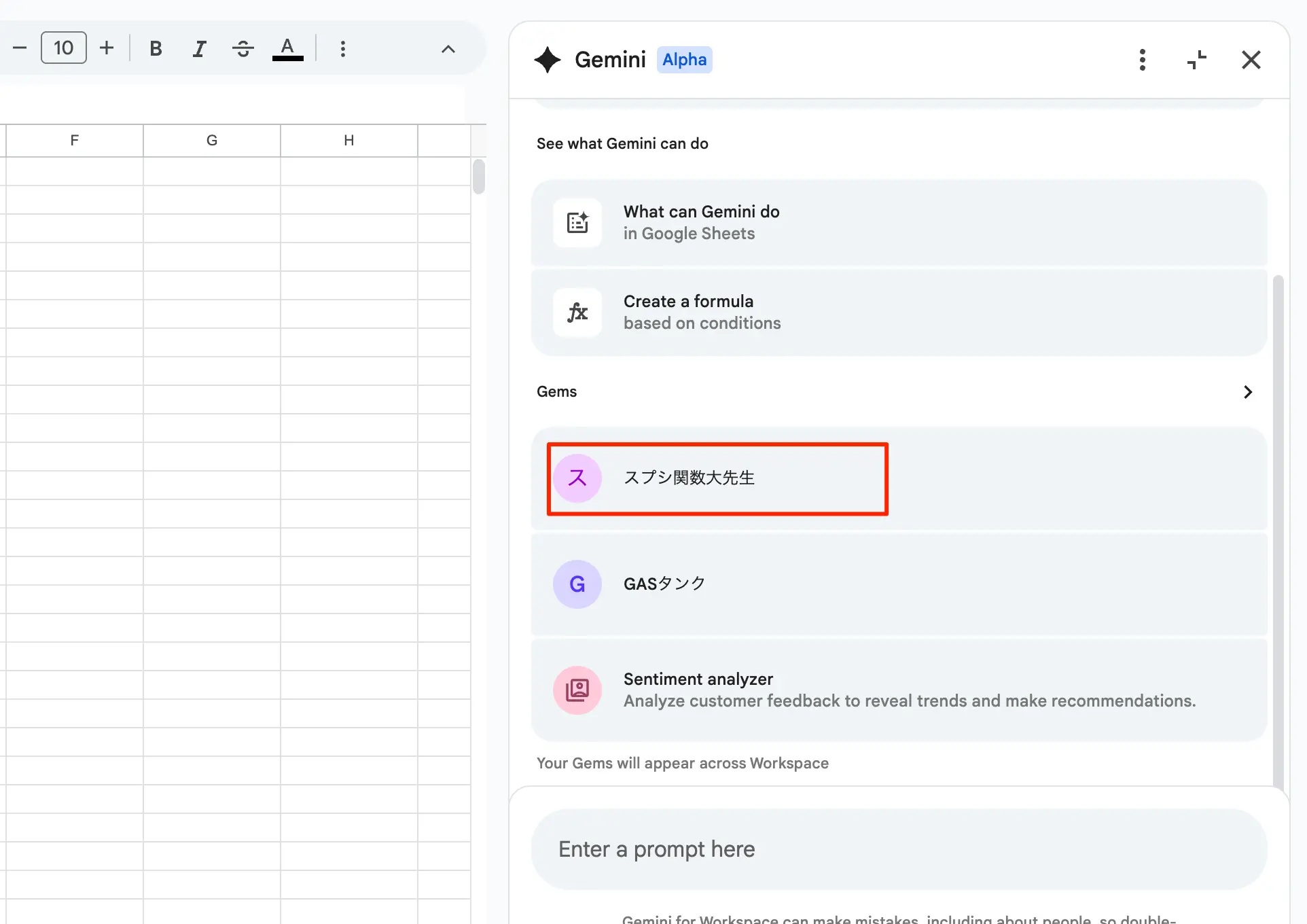The height and width of the screenshot is (924, 1307).
Task: Collapse the Gemini panel with the shrink icon
Action: coord(1197,60)
